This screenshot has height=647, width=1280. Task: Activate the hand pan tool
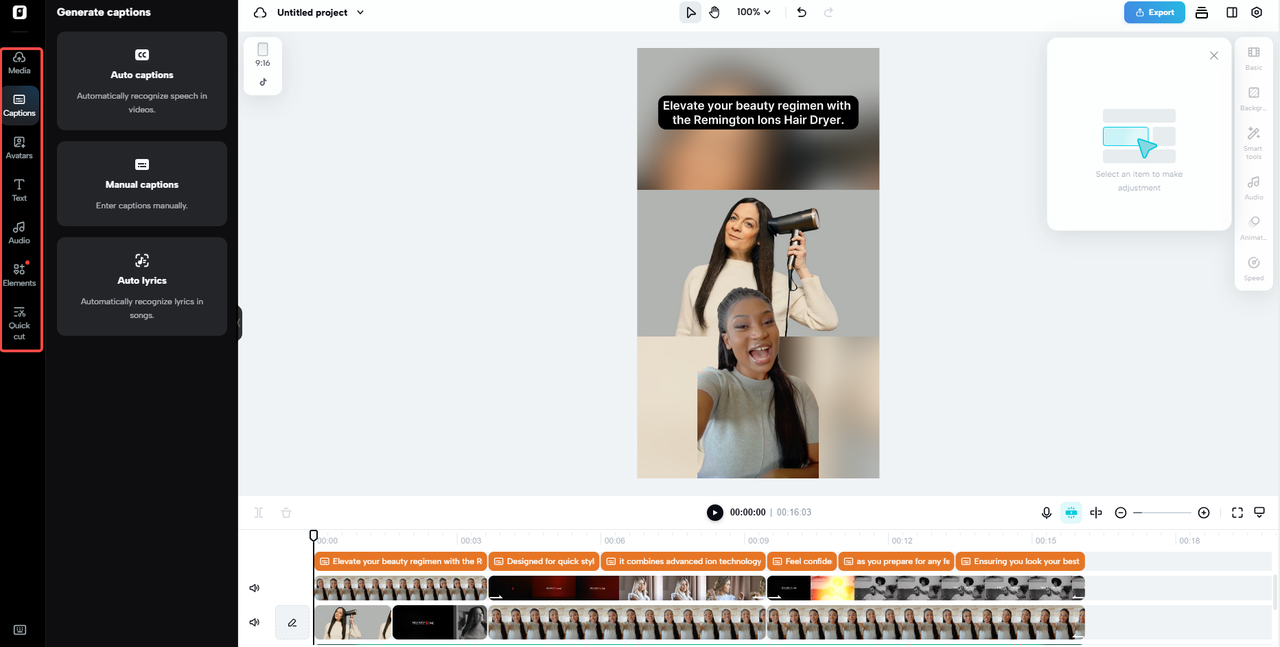pos(714,12)
